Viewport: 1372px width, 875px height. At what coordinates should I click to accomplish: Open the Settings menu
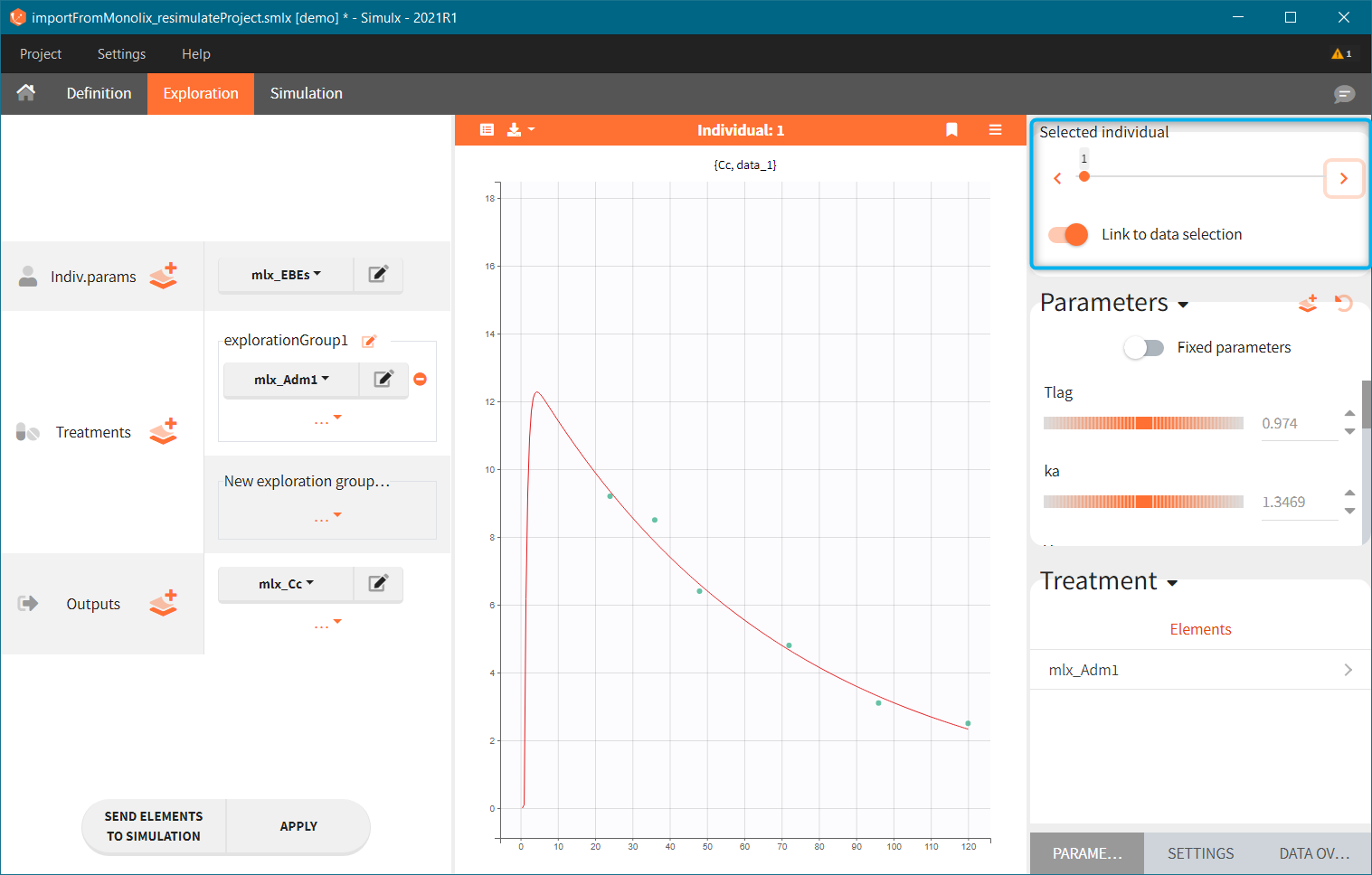(121, 54)
